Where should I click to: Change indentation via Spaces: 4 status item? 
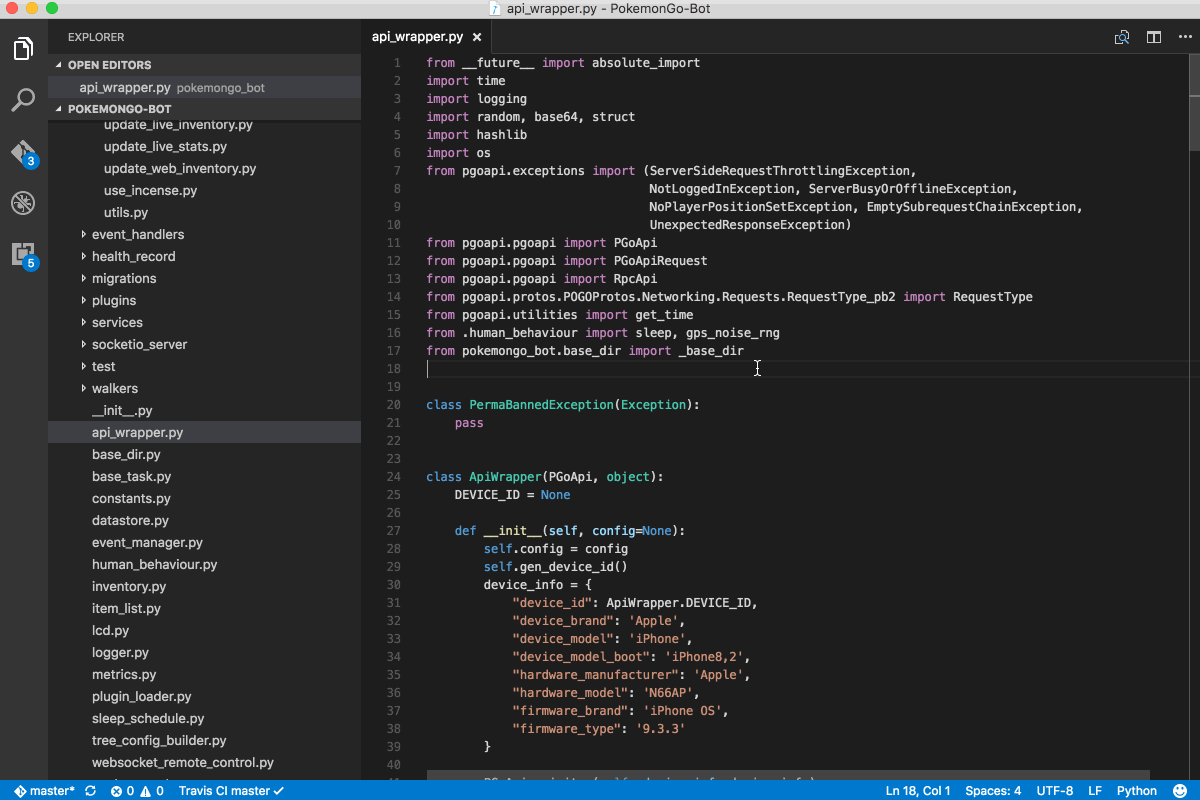(x=992, y=790)
